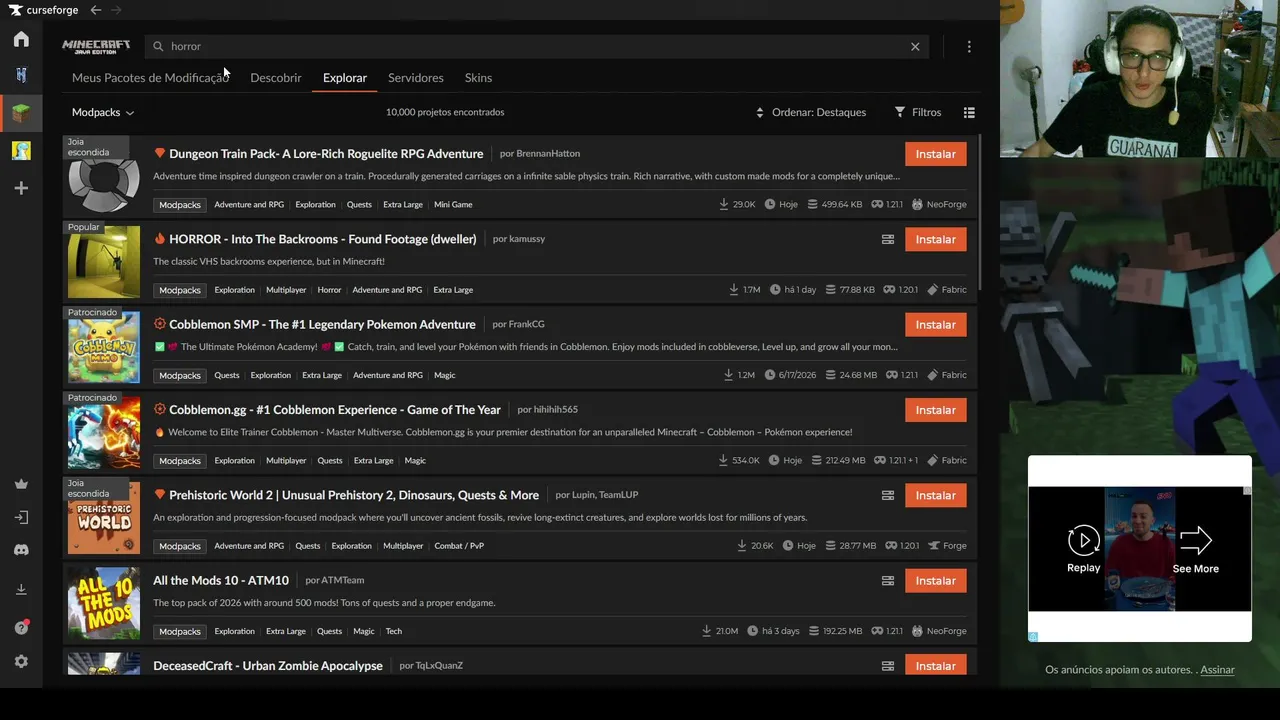Open the Skins tab

[x=478, y=78]
